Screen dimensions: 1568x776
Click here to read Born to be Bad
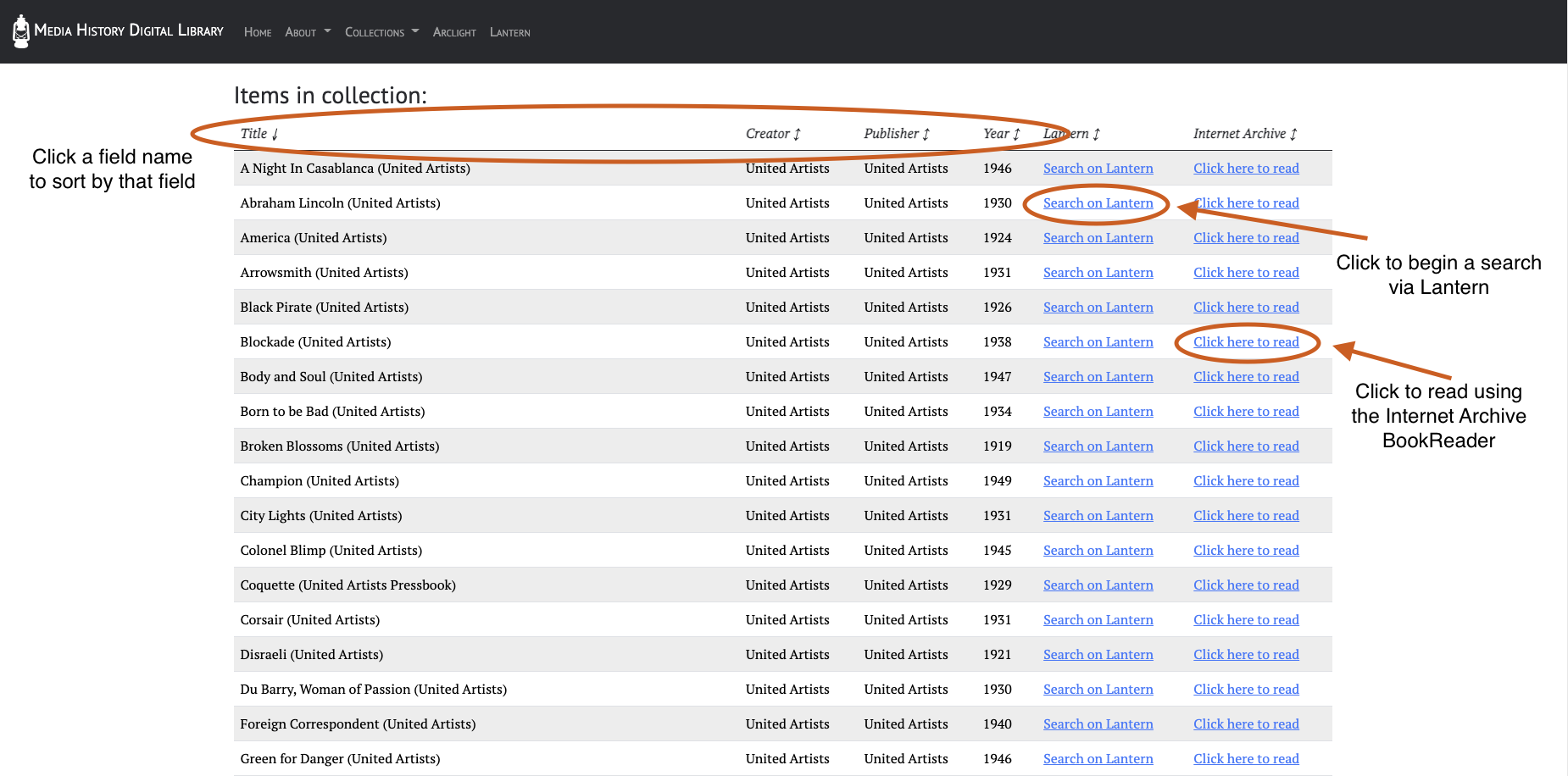click(1246, 412)
